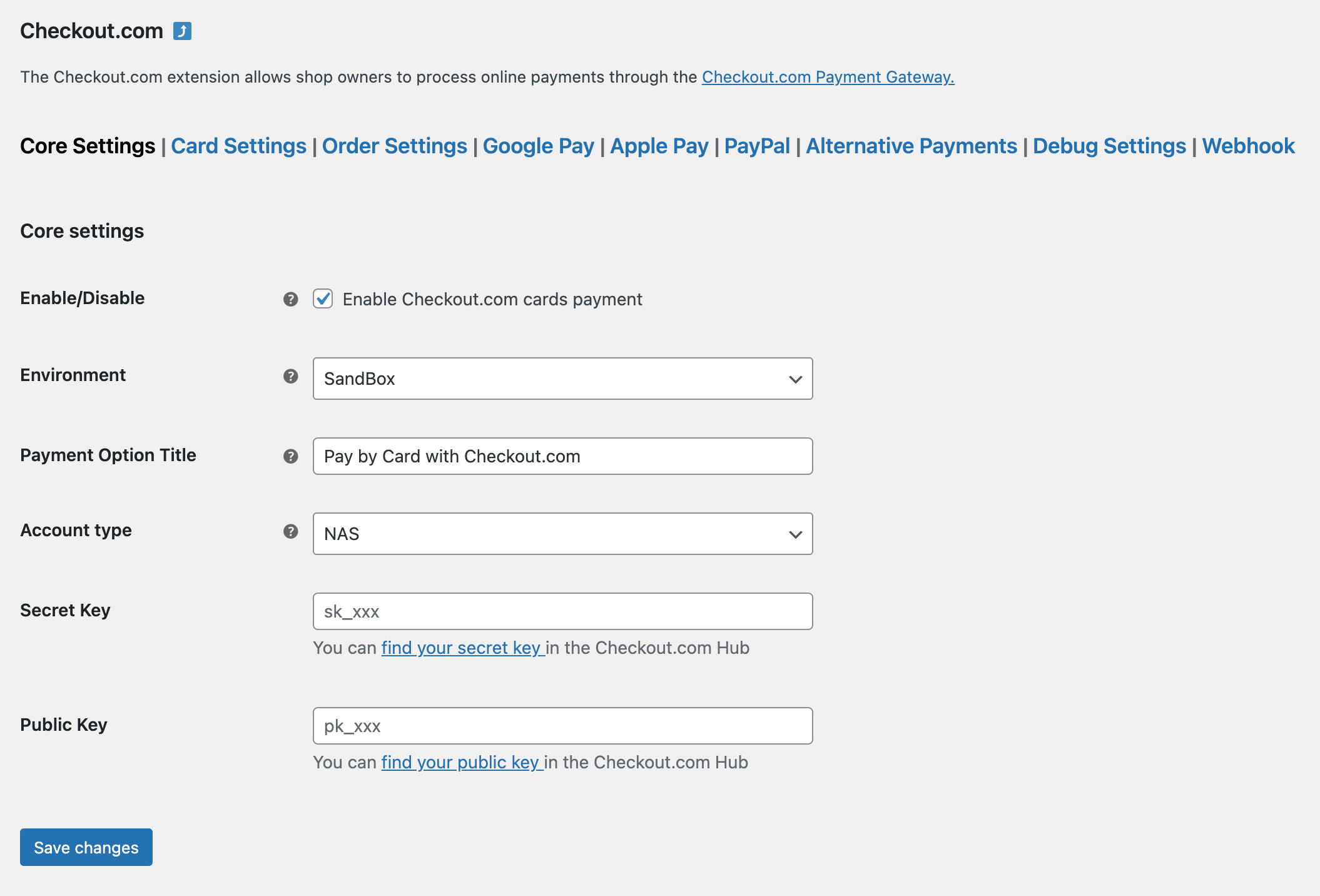Image resolution: width=1320 pixels, height=896 pixels.
Task: Open the Apple Pay tab
Action: (x=659, y=146)
